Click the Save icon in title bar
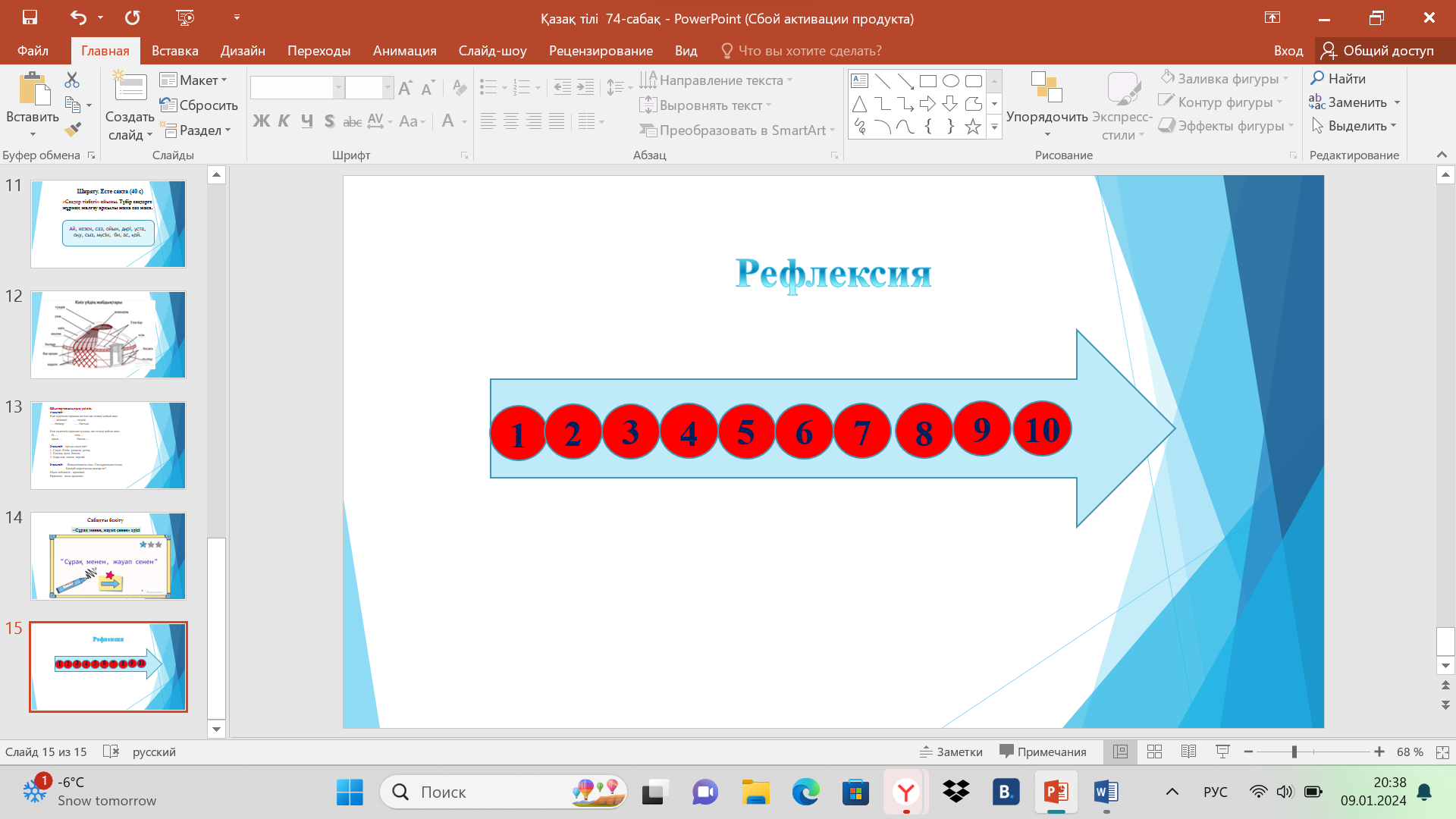 pyautogui.click(x=30, y=17)
